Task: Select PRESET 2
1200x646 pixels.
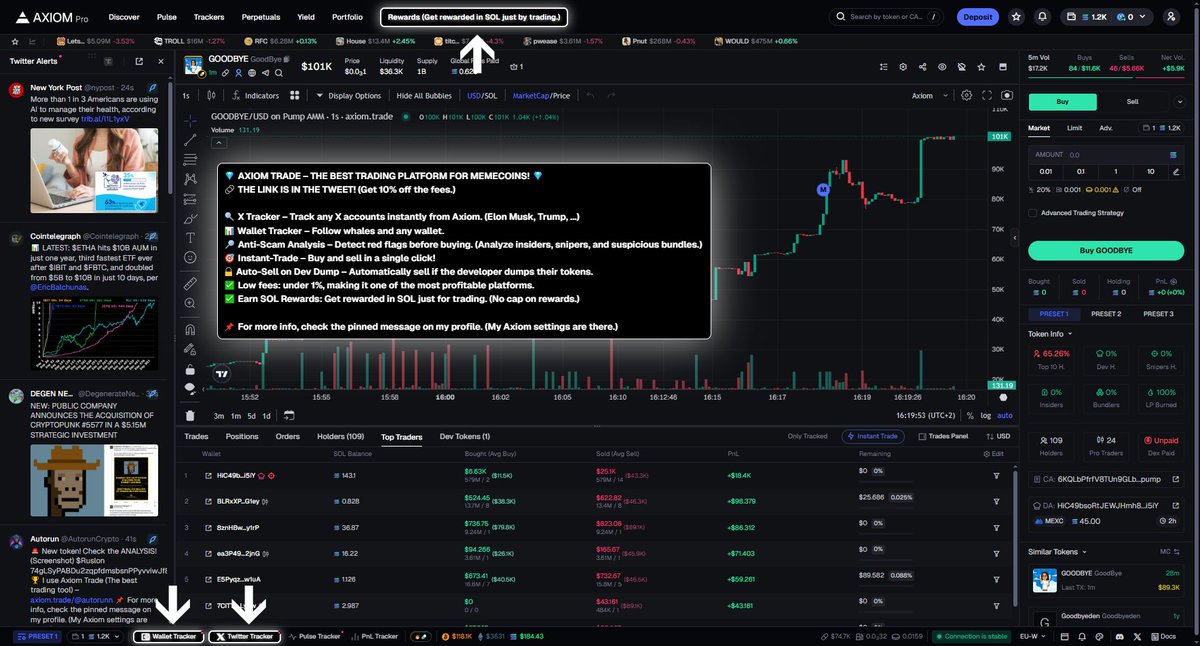Action: click(x=1106, y=314)
